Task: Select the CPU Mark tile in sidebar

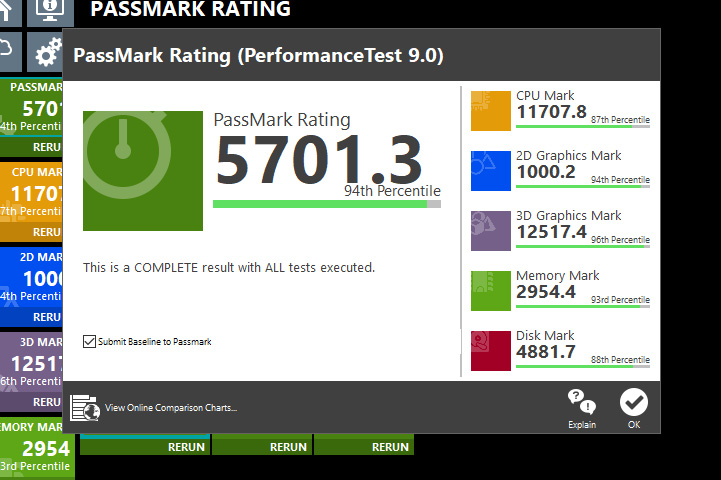Action: [x=31, y=192]
